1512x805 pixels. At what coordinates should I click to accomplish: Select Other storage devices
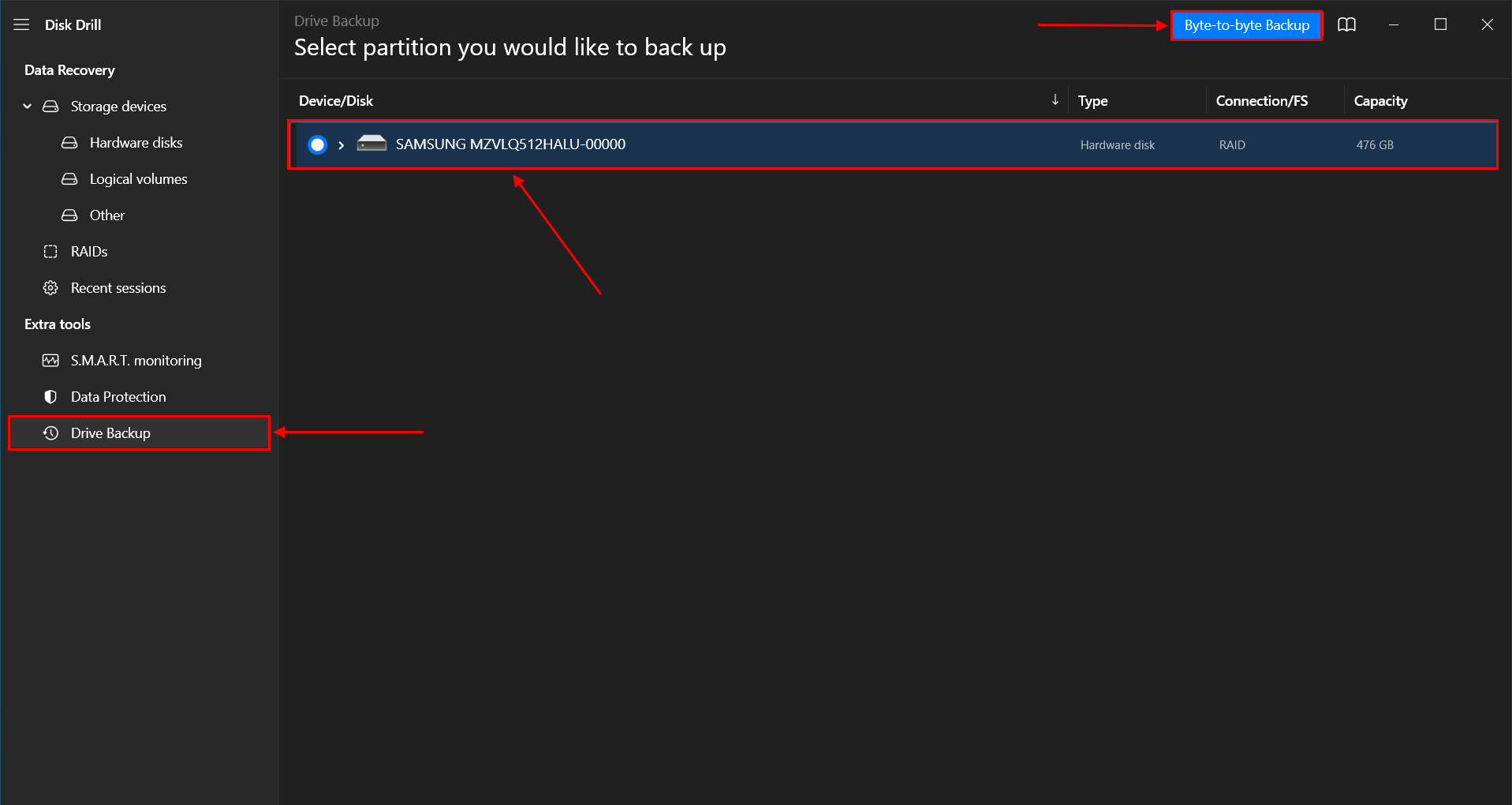pyautogui.click(x=107, y=215)
